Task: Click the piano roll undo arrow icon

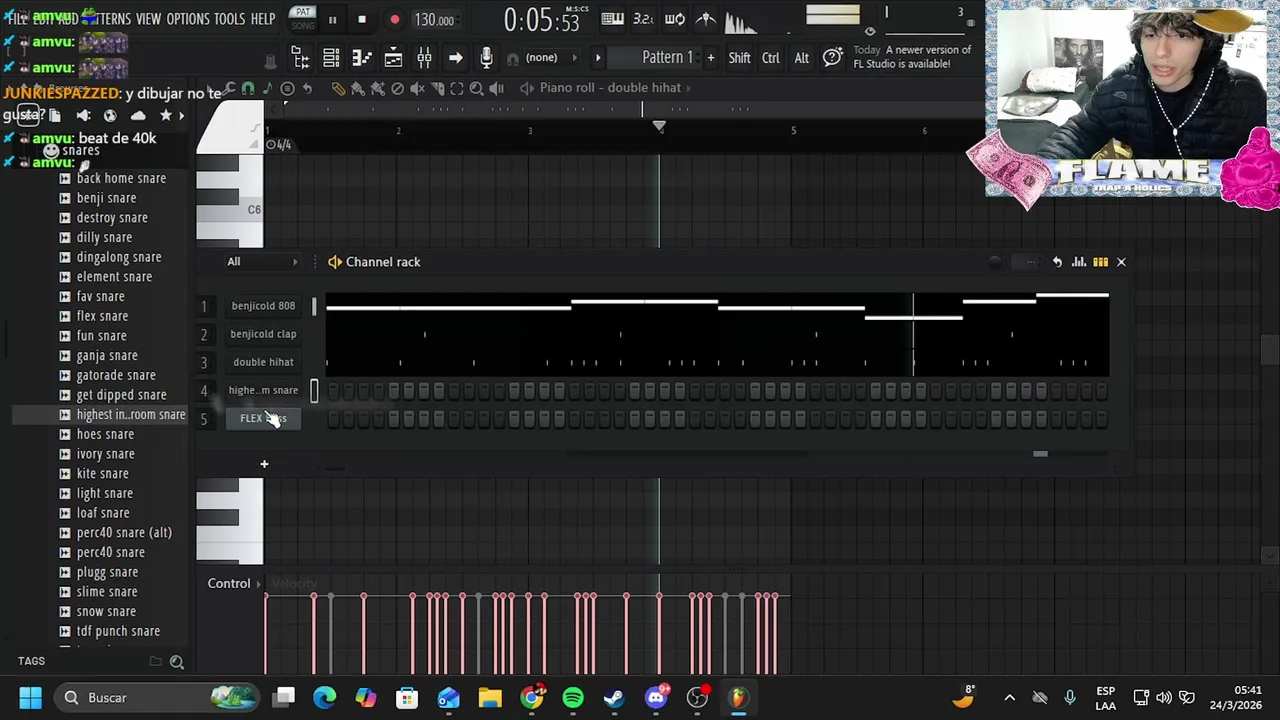Action: click(x=307, y=88)
